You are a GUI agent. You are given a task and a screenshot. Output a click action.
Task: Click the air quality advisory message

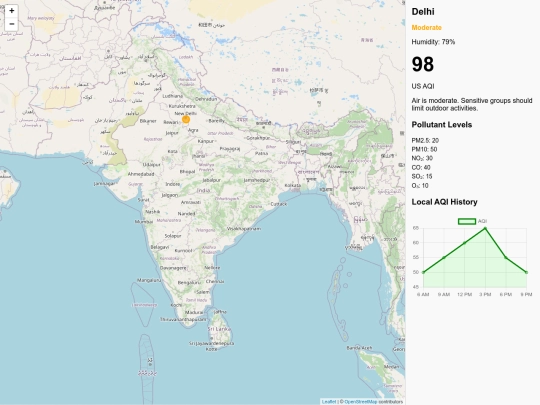(472, 104)
